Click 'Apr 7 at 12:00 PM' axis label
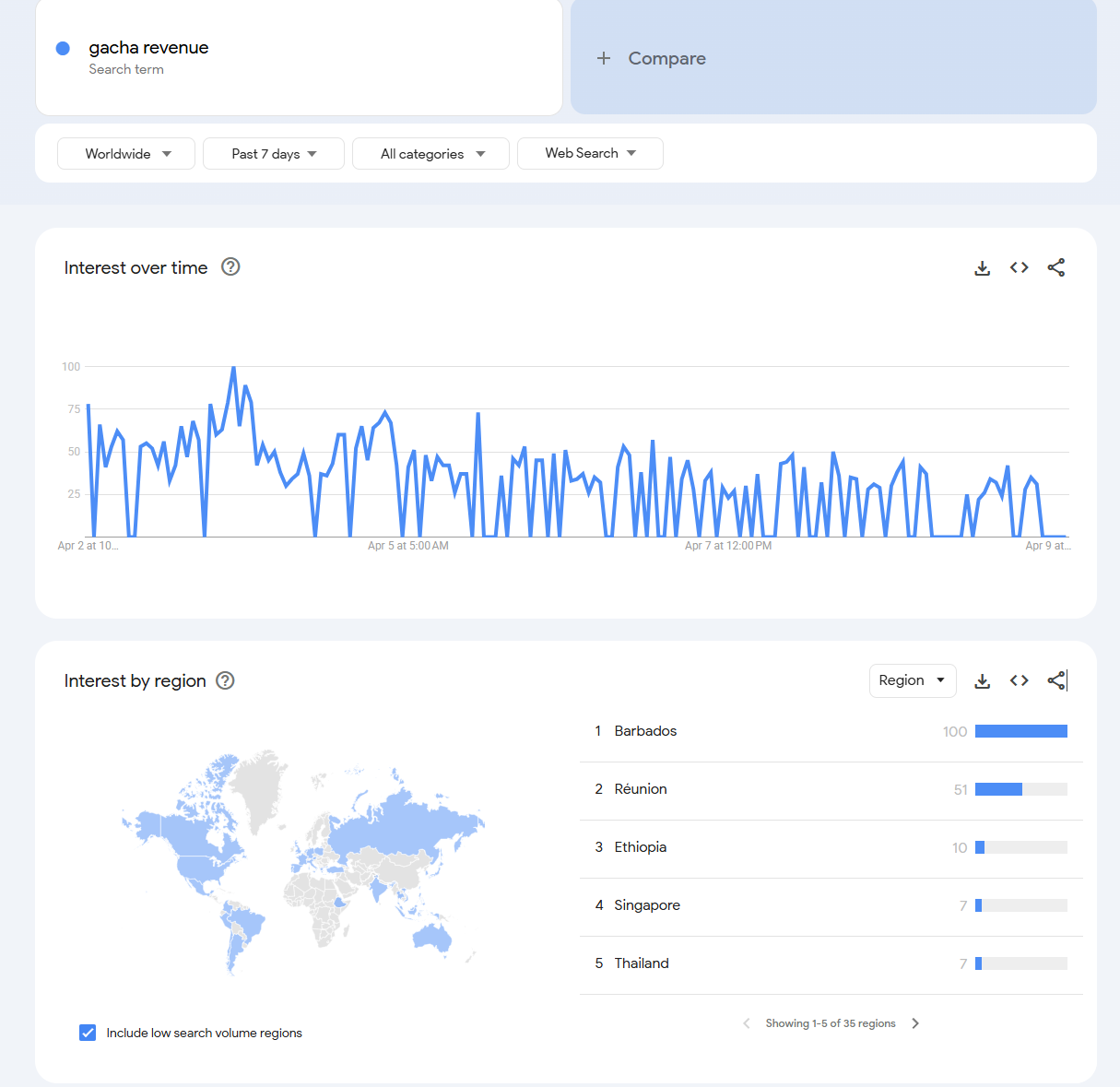The width and height of the screenshot is (1120, 1087). [x=728, y=546]
